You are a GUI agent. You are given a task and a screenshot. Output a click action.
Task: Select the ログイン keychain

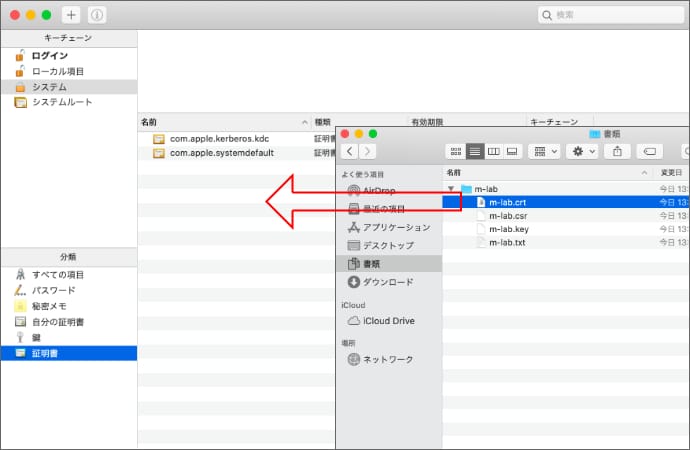(49, 56)
